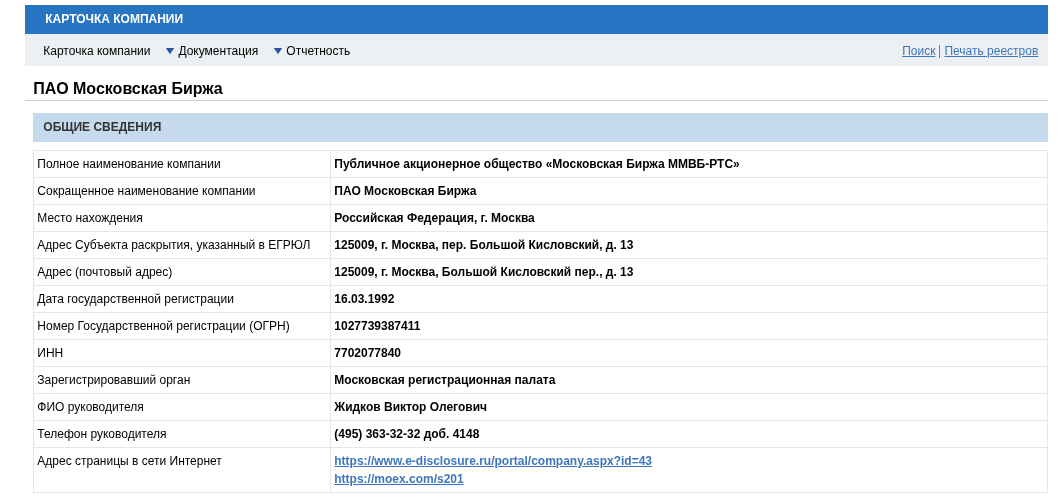The height and width of the screenshot is (498, 1064).
Task: Click the label Сокращенное наименование компании
Action: point(147,191)
